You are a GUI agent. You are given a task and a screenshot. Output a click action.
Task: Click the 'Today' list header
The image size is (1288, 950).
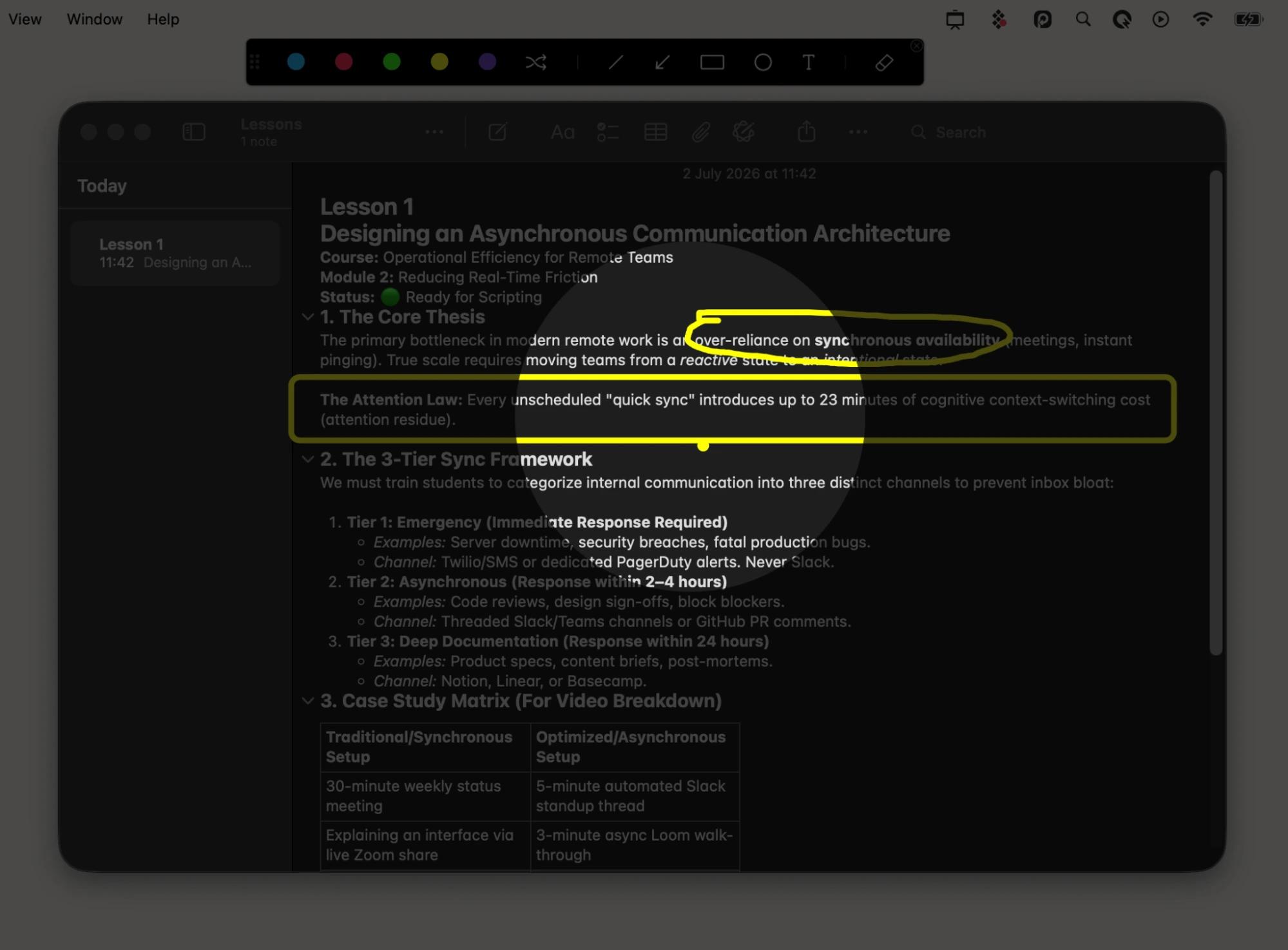coord(102,185)
